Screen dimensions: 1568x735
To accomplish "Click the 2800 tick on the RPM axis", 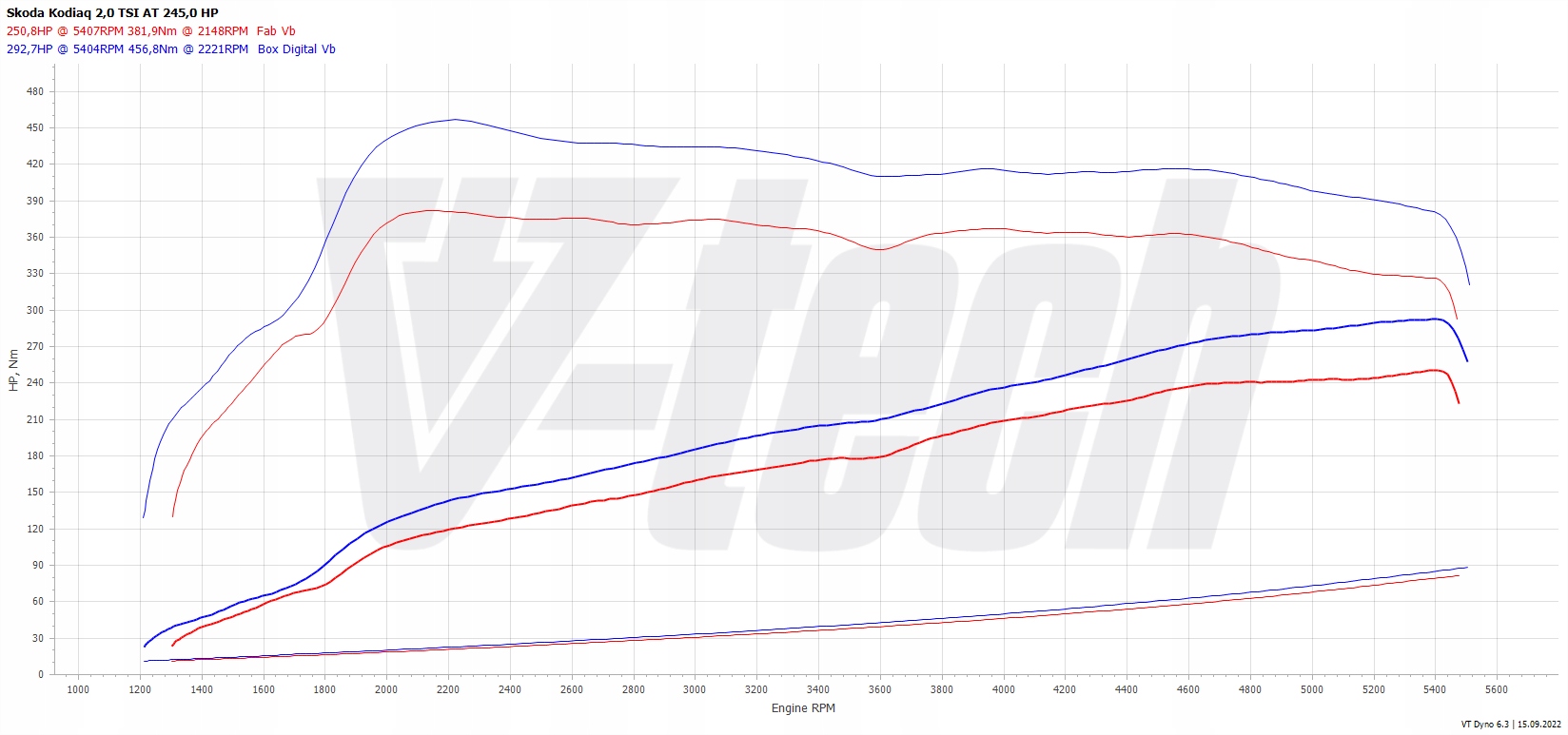I will click(634, 689).
